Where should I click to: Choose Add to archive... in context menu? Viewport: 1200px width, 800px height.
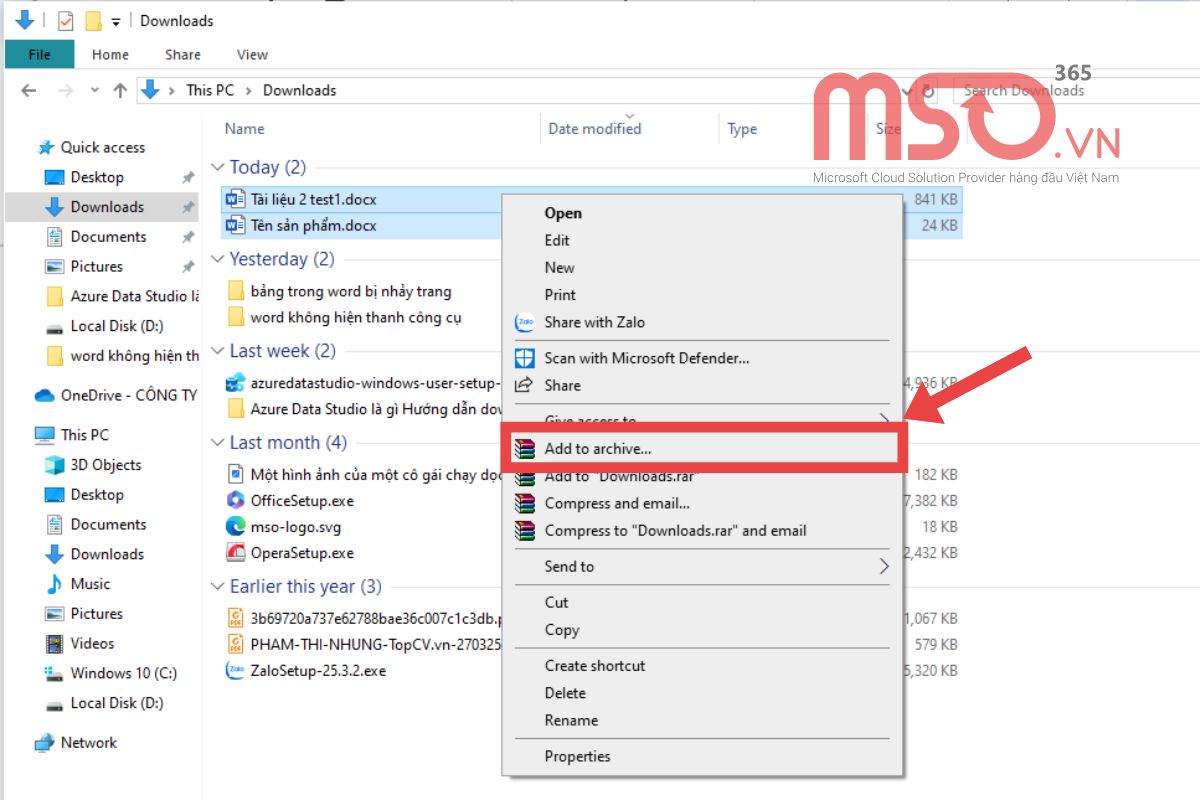[598, 449]
